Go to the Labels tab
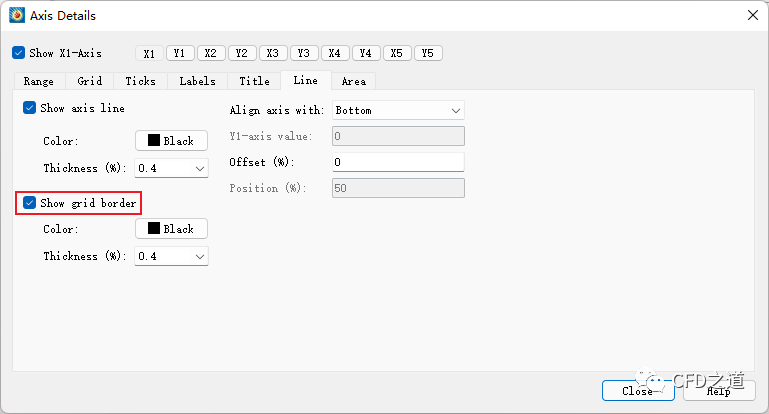769x414 pixels. (197, 81)
